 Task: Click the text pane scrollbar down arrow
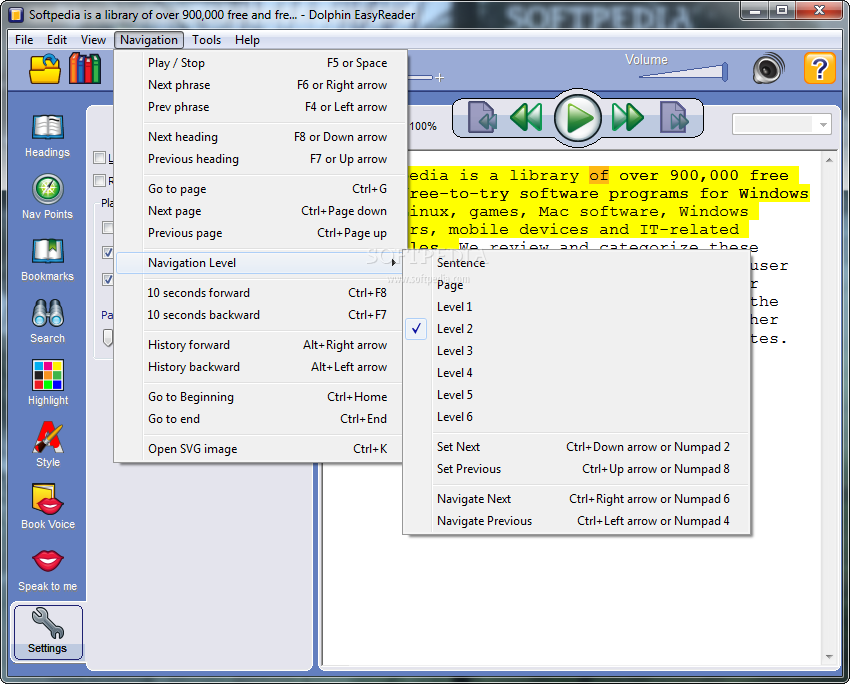pos(829,657)
